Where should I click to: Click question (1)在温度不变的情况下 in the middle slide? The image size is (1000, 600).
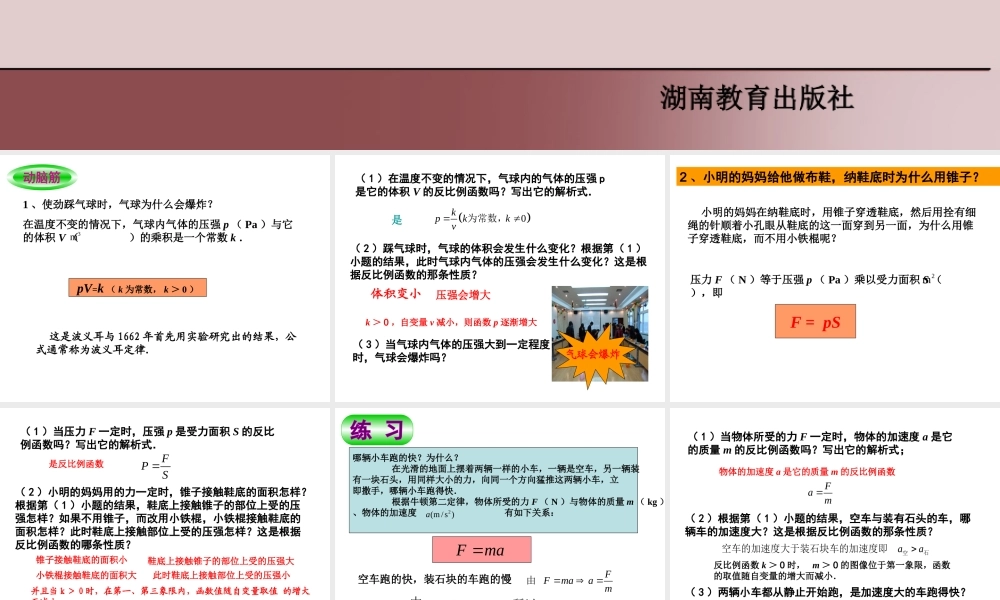tap(482, 185)
